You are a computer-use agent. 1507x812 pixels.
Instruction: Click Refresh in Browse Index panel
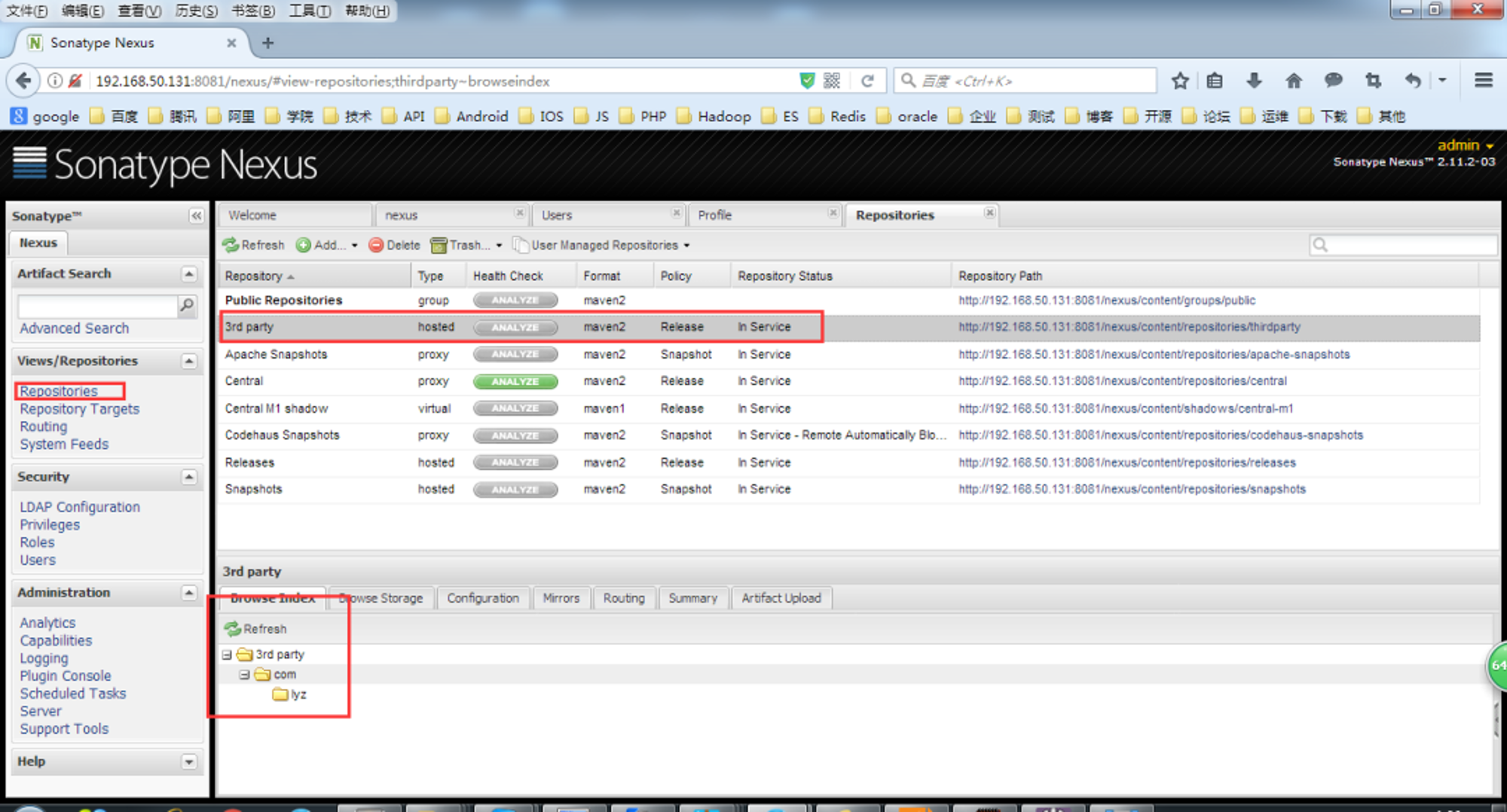pyautogui.click(x=255, y=628)
